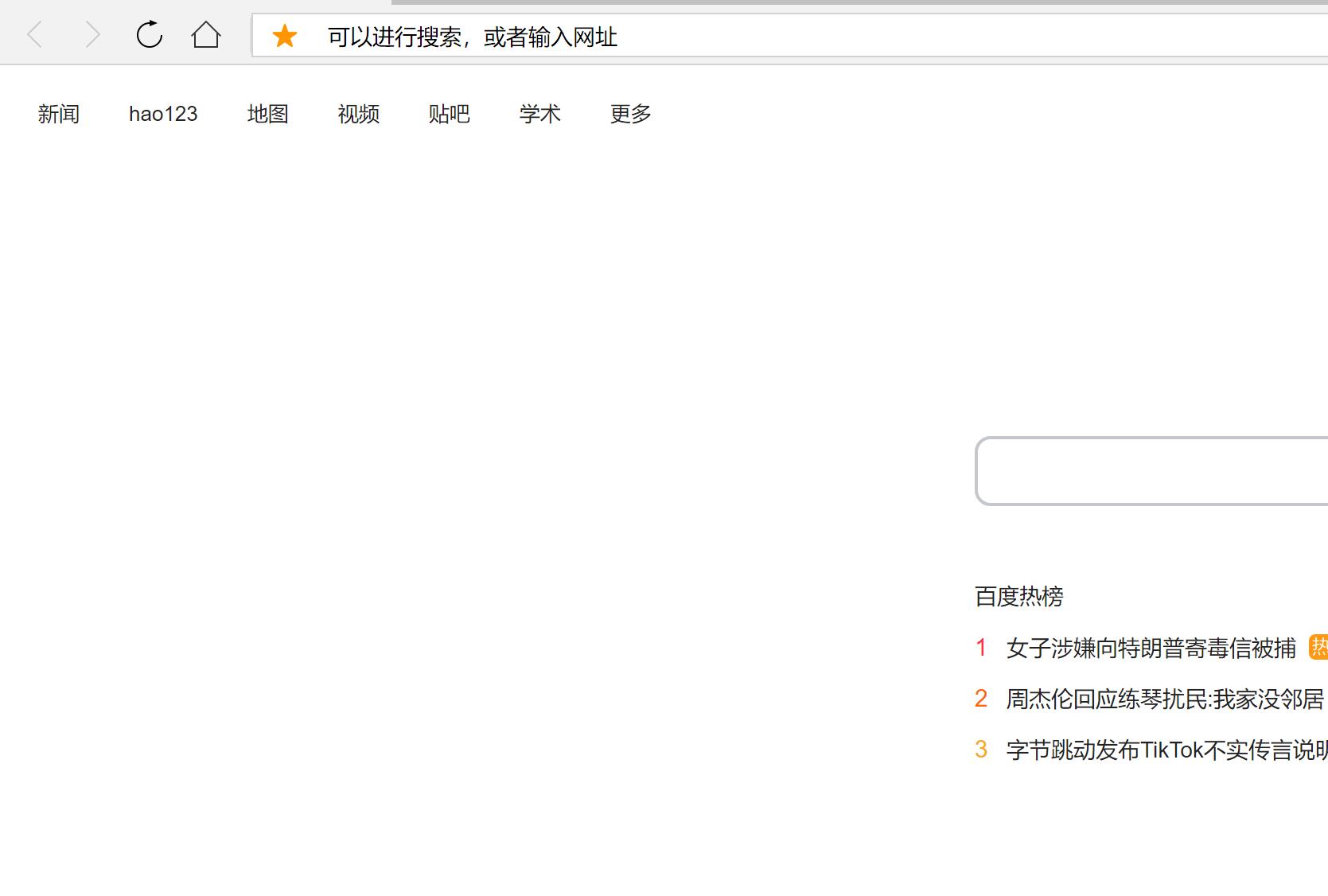Click the browser back arrow

click(x=35, y=35)
